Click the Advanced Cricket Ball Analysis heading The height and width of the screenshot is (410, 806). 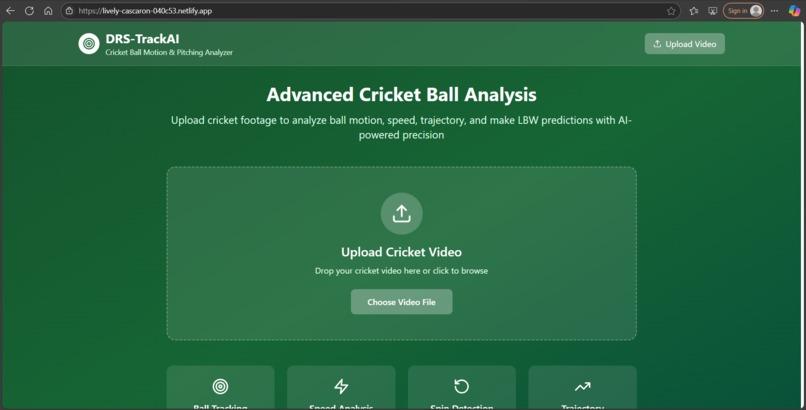[401, 95]
